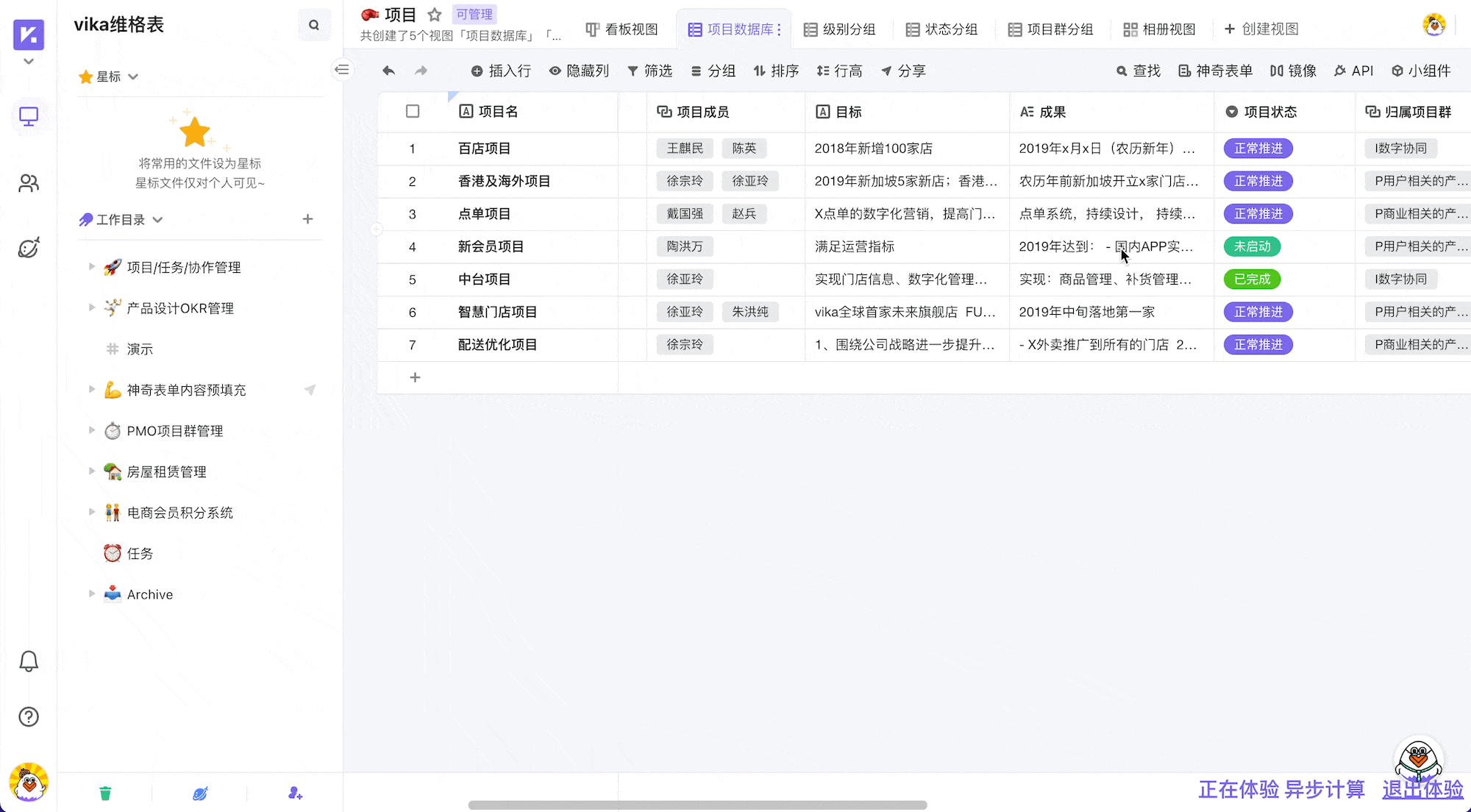
Task: Star the 项目 datasheet via star icon
Action: (434, 13)
